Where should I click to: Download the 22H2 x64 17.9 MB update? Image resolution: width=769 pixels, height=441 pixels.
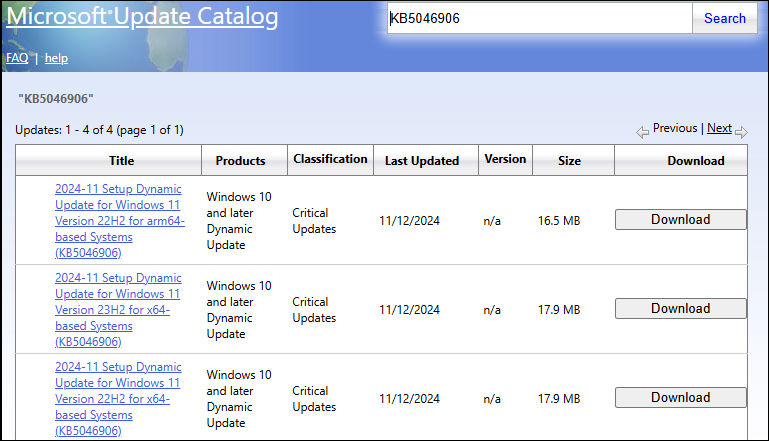click(x=681, y=397)
